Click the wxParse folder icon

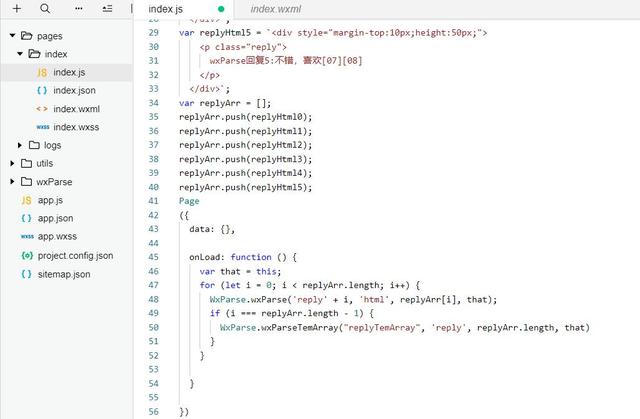pos(27,182)
